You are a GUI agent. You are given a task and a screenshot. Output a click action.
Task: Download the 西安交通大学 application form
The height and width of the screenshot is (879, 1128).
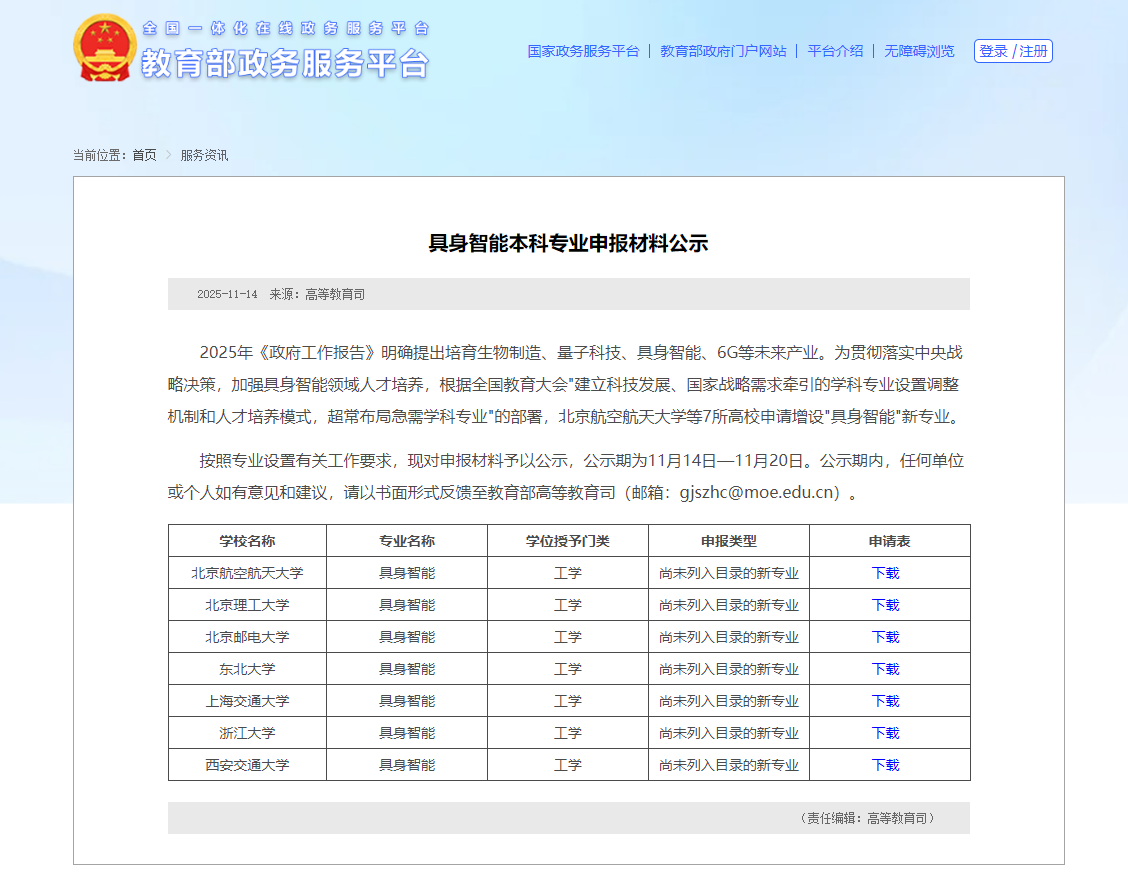coord(885,765)
